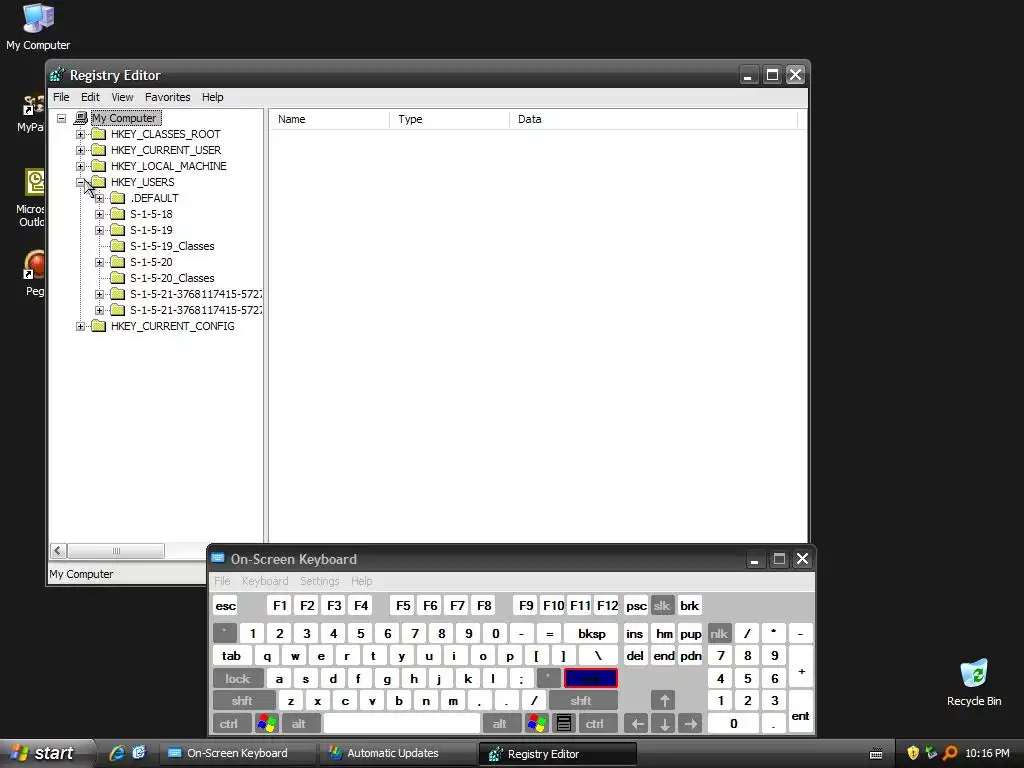Open the Edit menu in Registry Editor
1024x768 pixels.
tap(90, 97)
